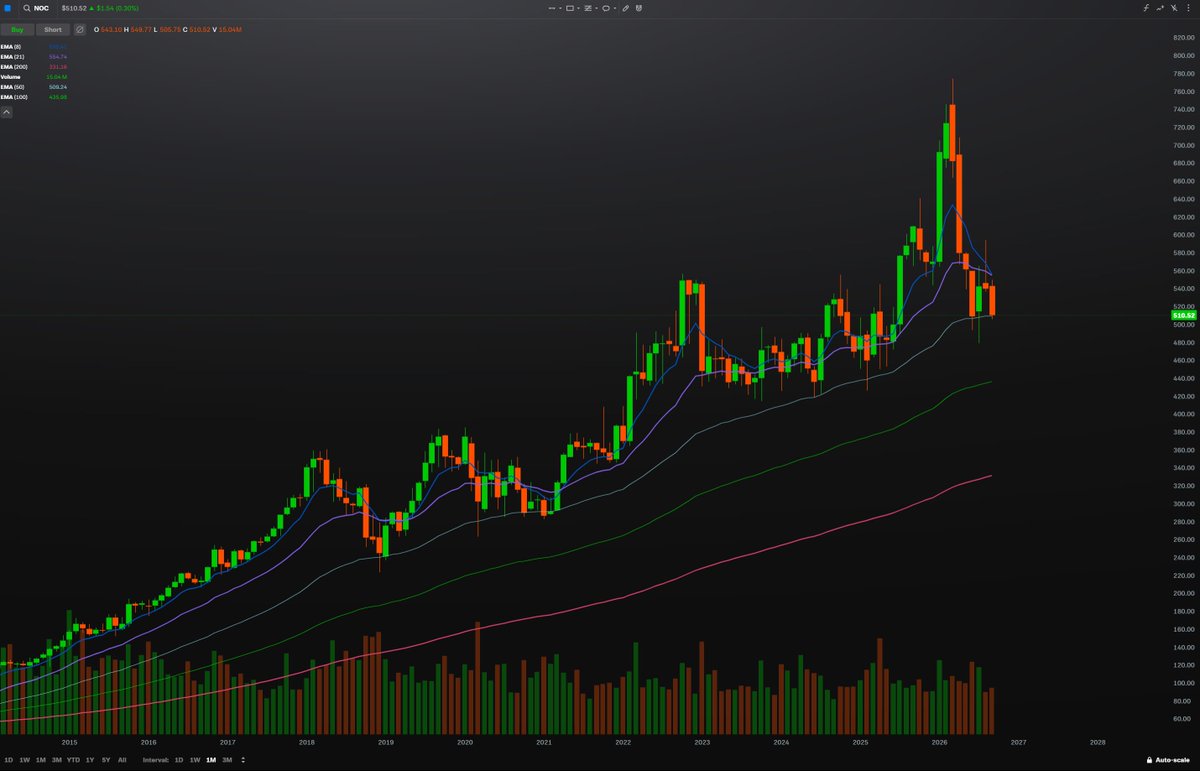
Task: Open the indicators function icon
Action: click(x=1146, y=8)
